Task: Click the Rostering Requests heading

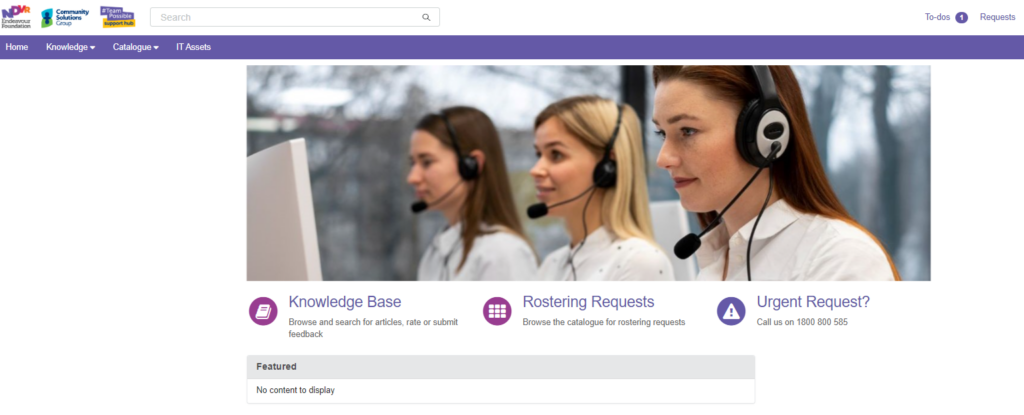Action: point(588,302)
